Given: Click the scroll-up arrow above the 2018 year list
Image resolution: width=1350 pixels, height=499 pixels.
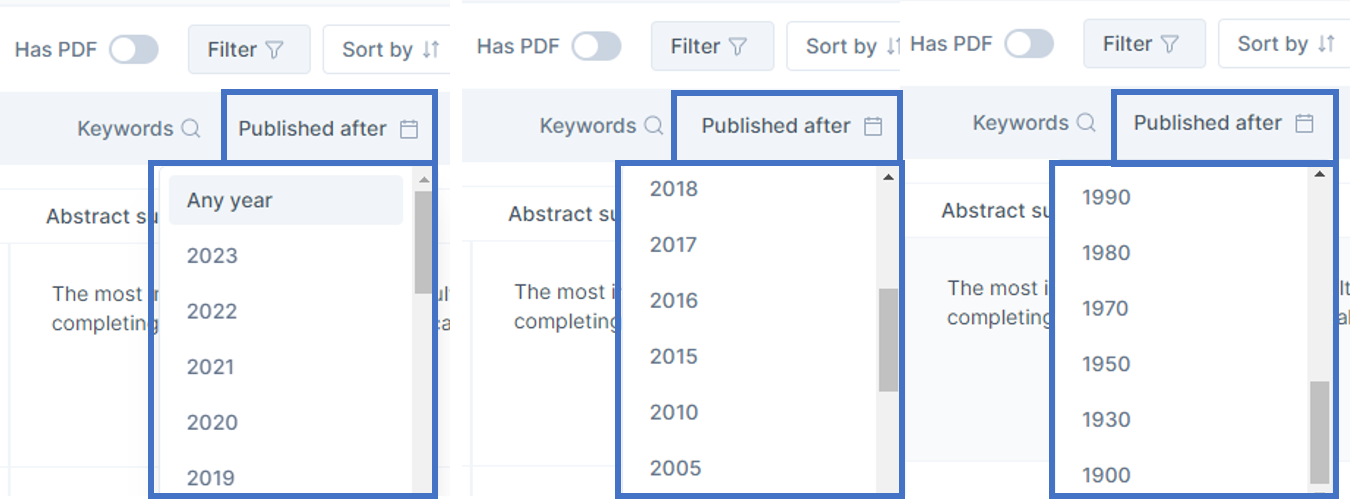Looking at the screenshot, I should coord(888,178).
